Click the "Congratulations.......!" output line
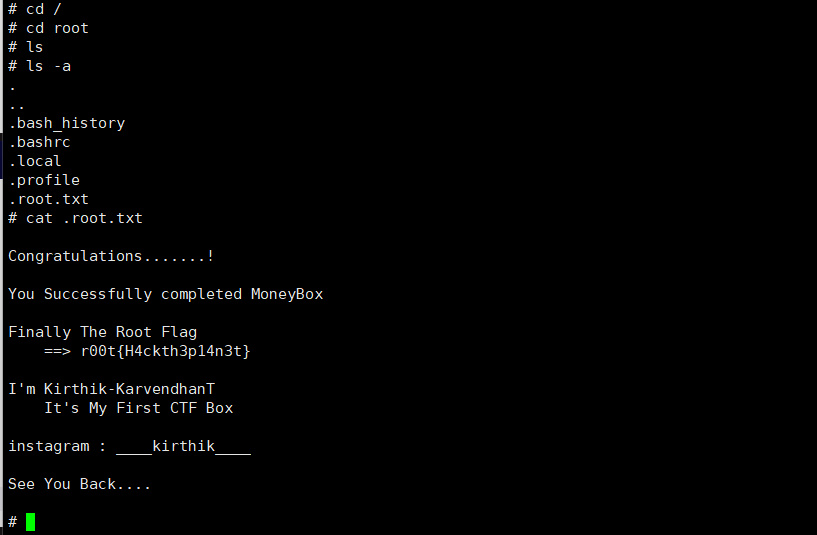This screenshot has width=817, height=535. (111, 256)
